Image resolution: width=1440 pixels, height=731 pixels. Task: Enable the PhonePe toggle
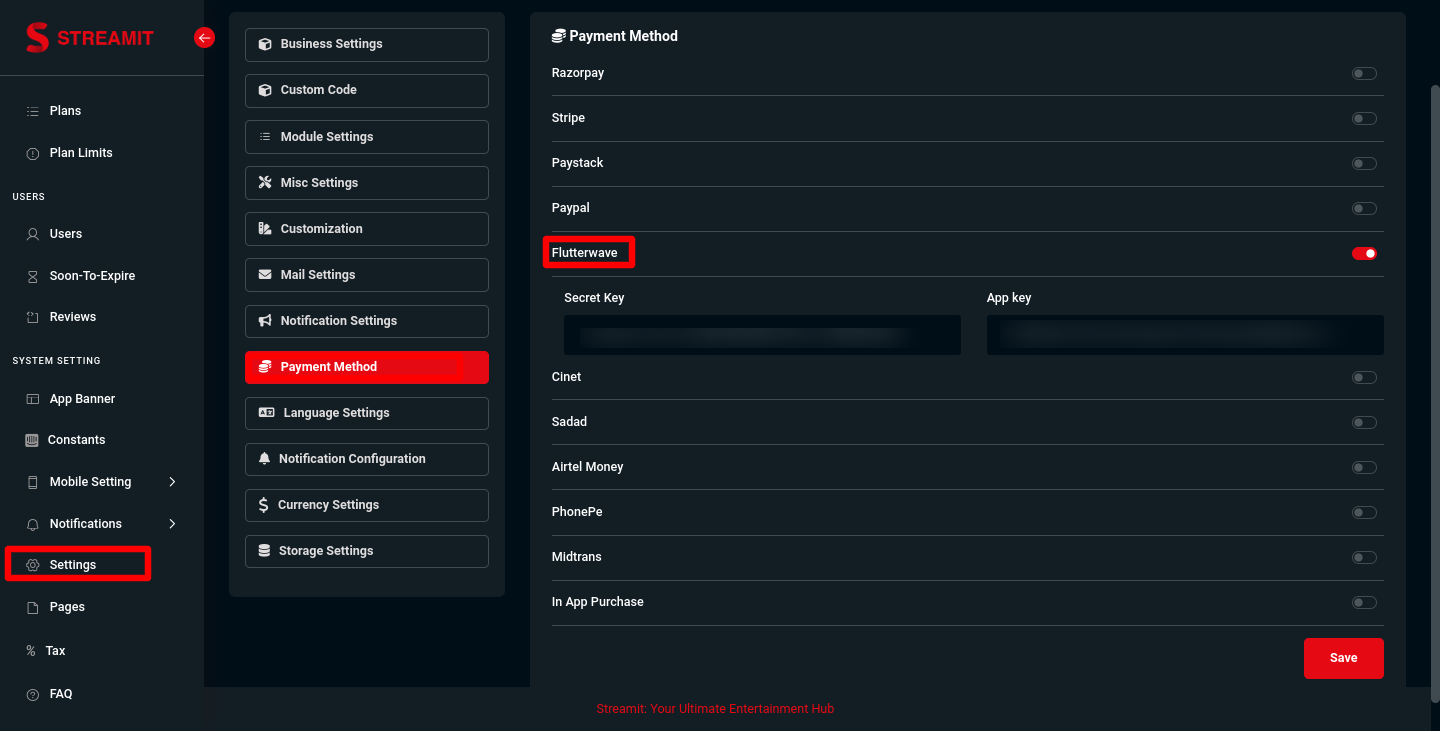pyautogui.click(x=1364, y=512)
